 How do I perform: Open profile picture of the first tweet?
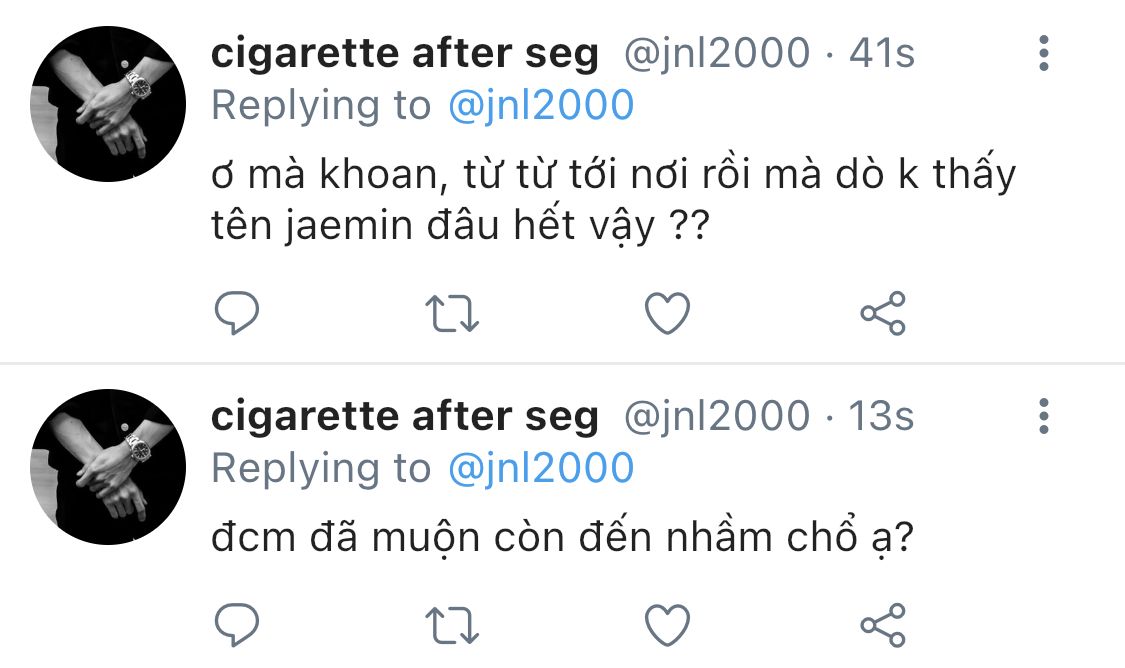click(x=108, y=104)
